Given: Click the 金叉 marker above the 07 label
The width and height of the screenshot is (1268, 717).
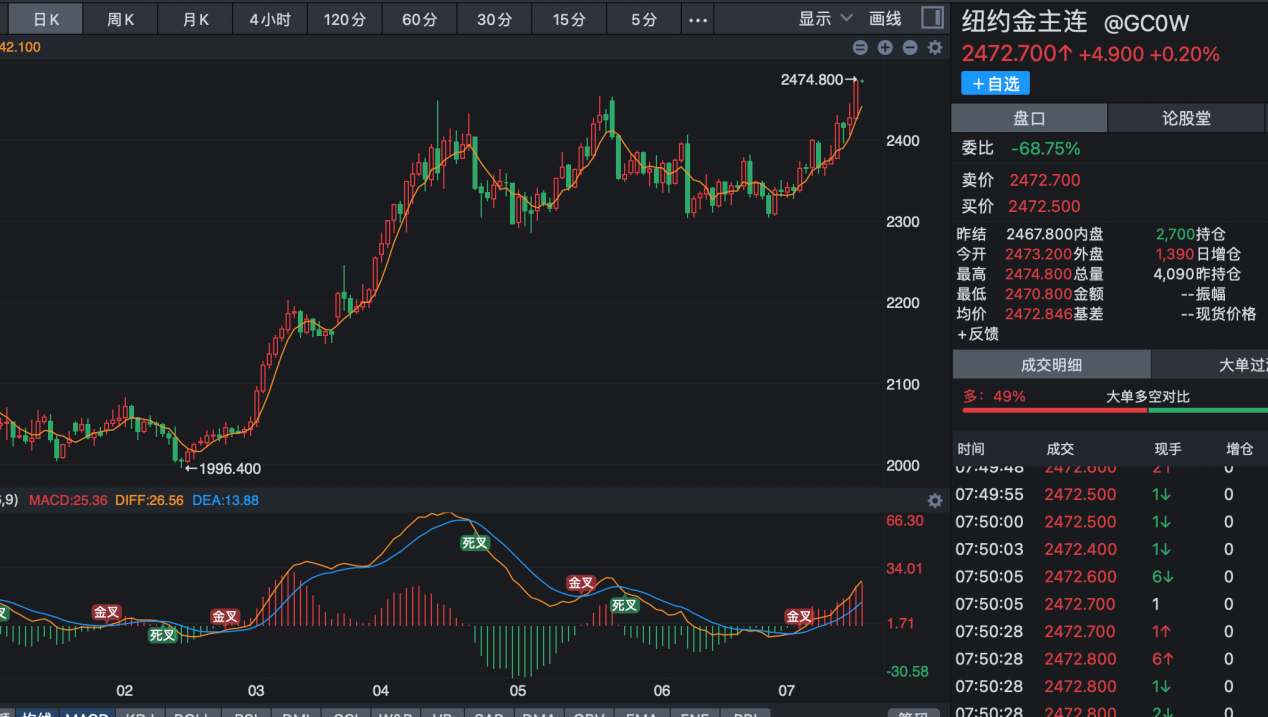Looking at the screenshot, I should [x=799, y=616].
